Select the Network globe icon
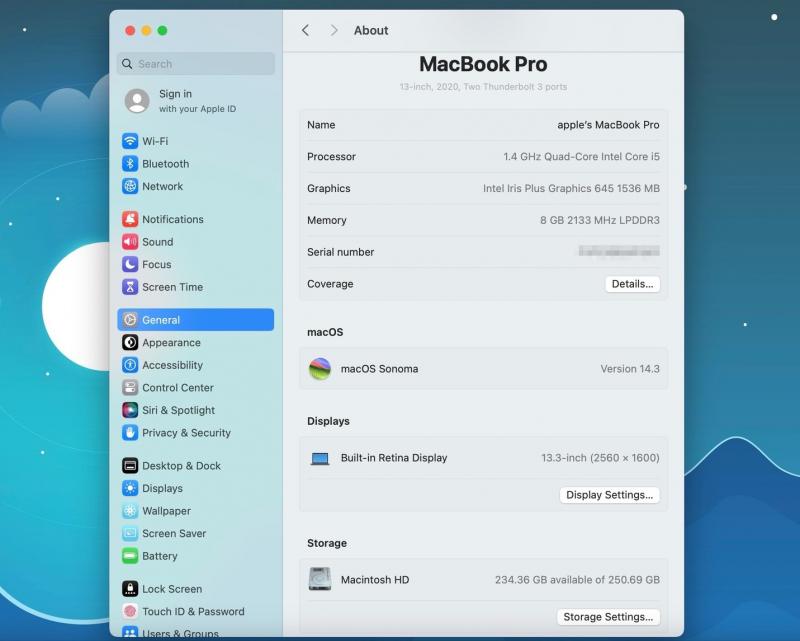 point(130,186)
